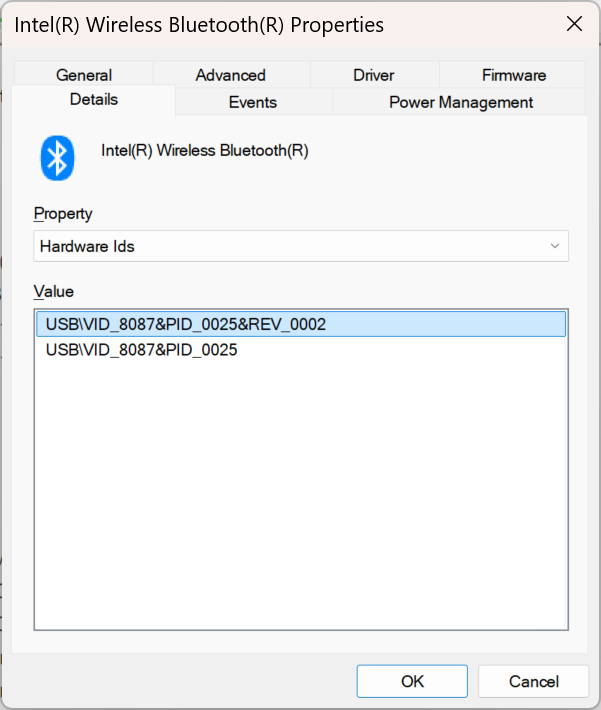
Task: Open the Power Management tab
Action: (x=460, y=102)
